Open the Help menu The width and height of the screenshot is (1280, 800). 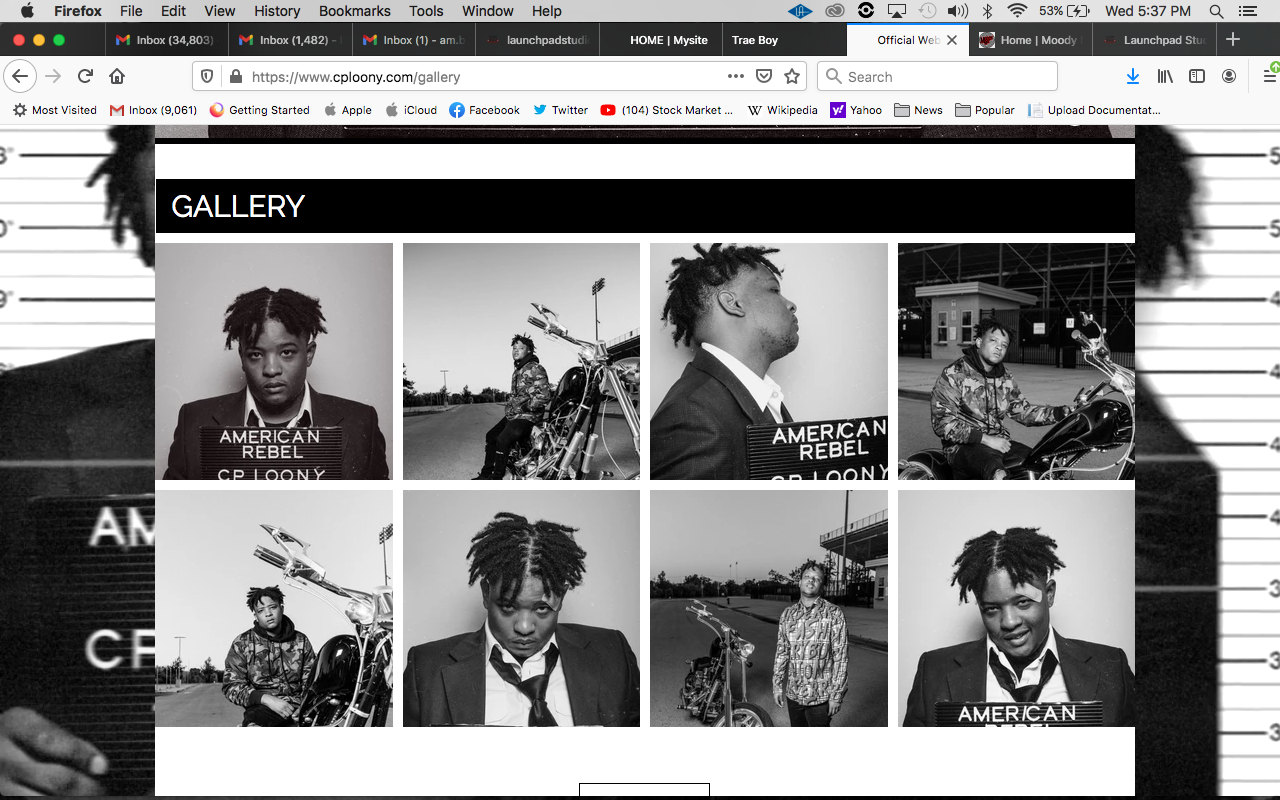tap(547, 11)
